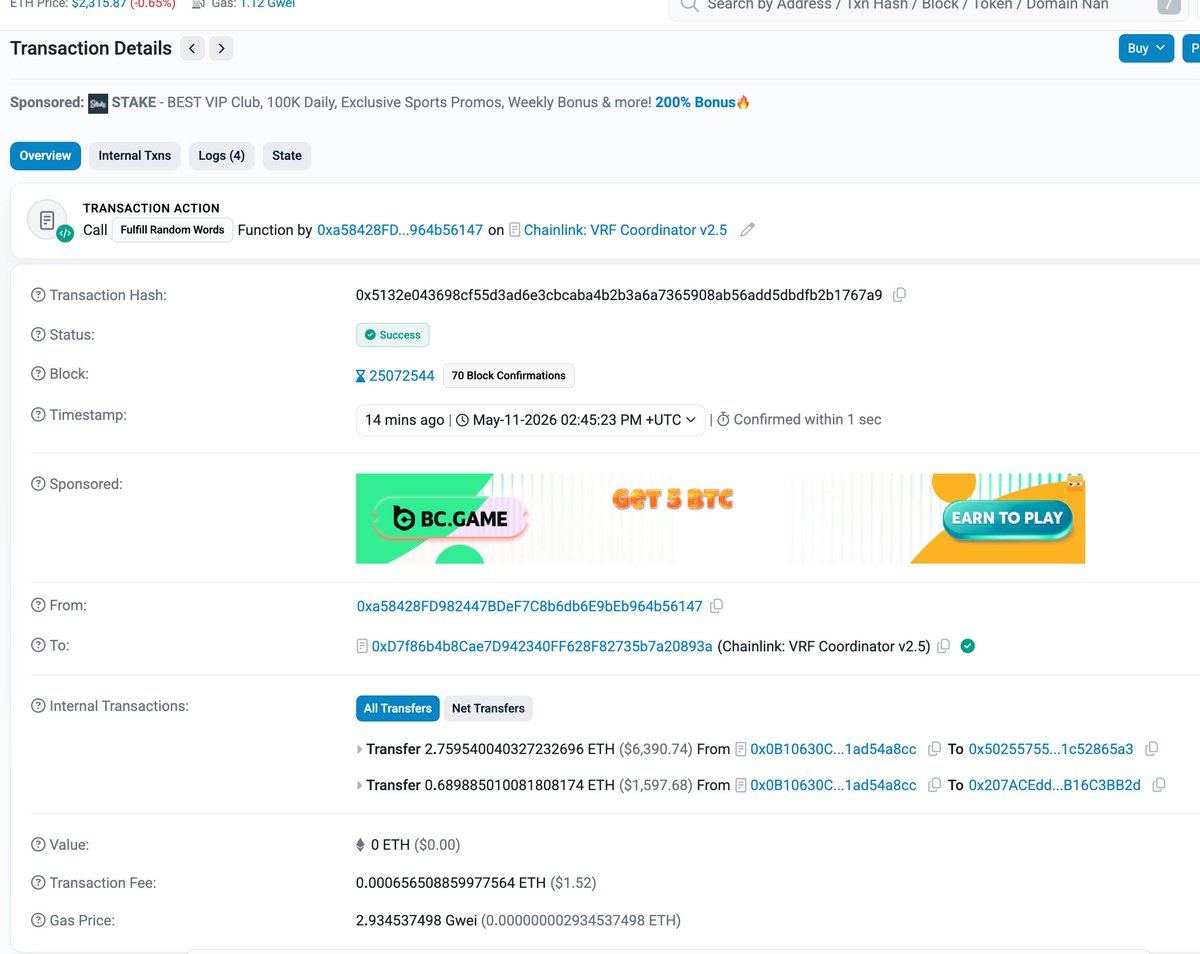This screenshot has width=1200, height=954.
Task: Click gas price 2.934537498 Gwei text
Action: click(417, 920)
